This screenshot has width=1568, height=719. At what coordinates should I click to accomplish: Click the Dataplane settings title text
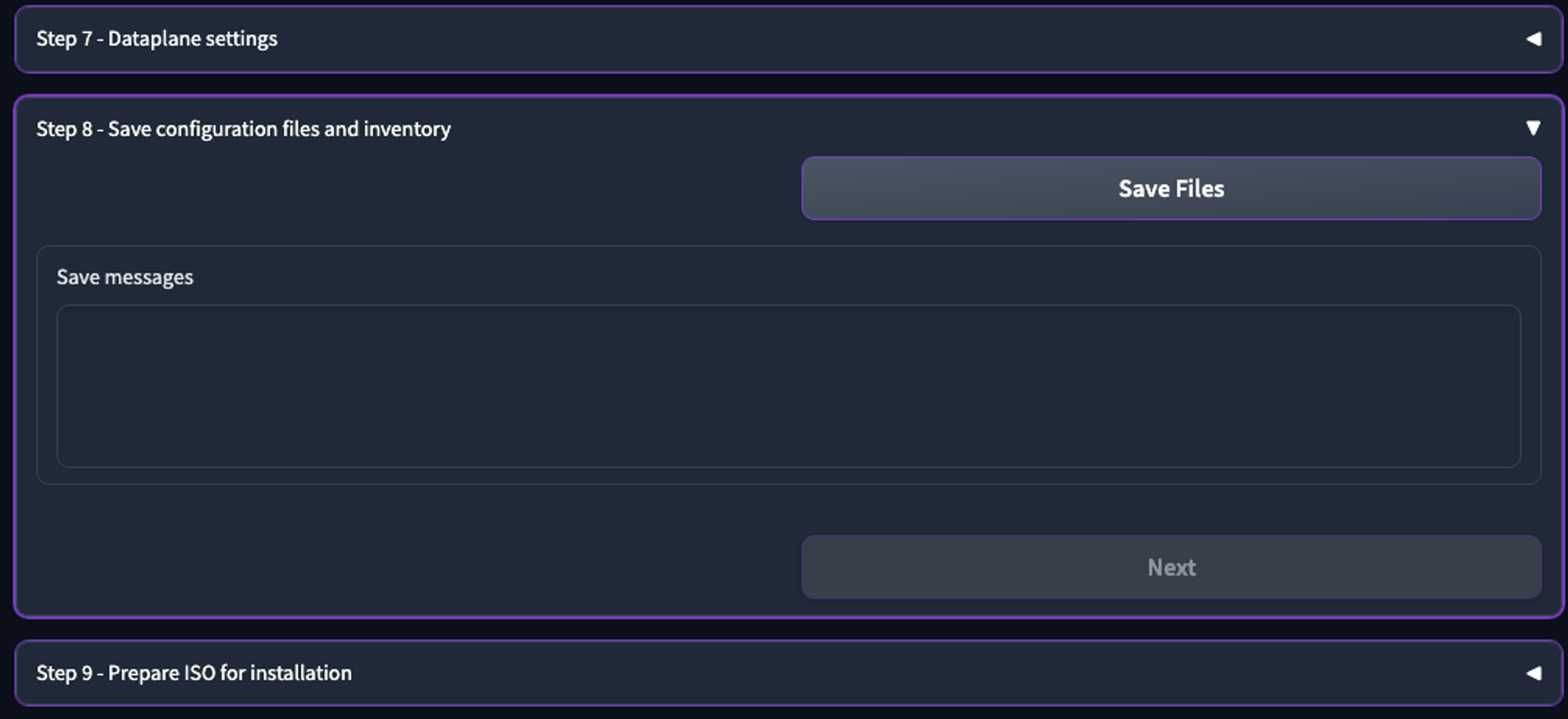(x=193, y=38)
